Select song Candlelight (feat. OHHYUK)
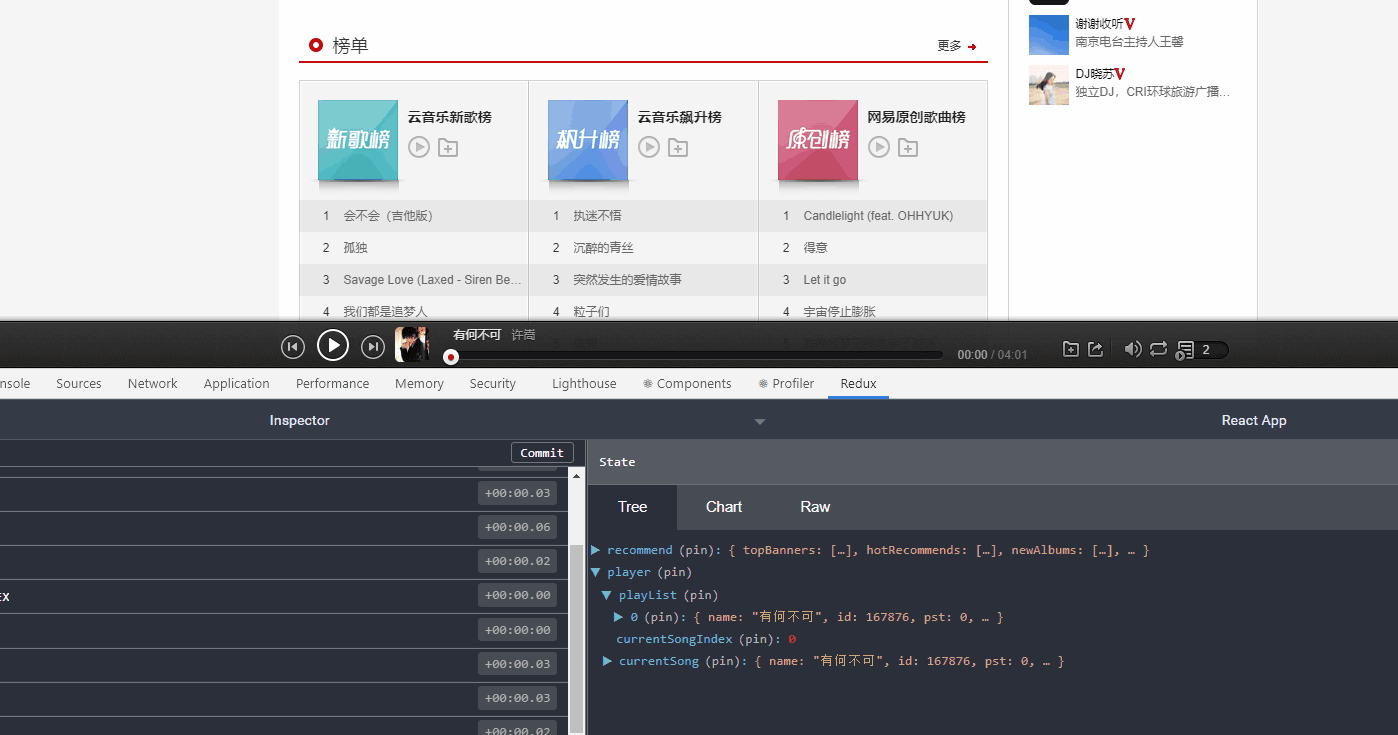Image resolution: width=1398 pixels, height=735 pixels. (879, 216)
